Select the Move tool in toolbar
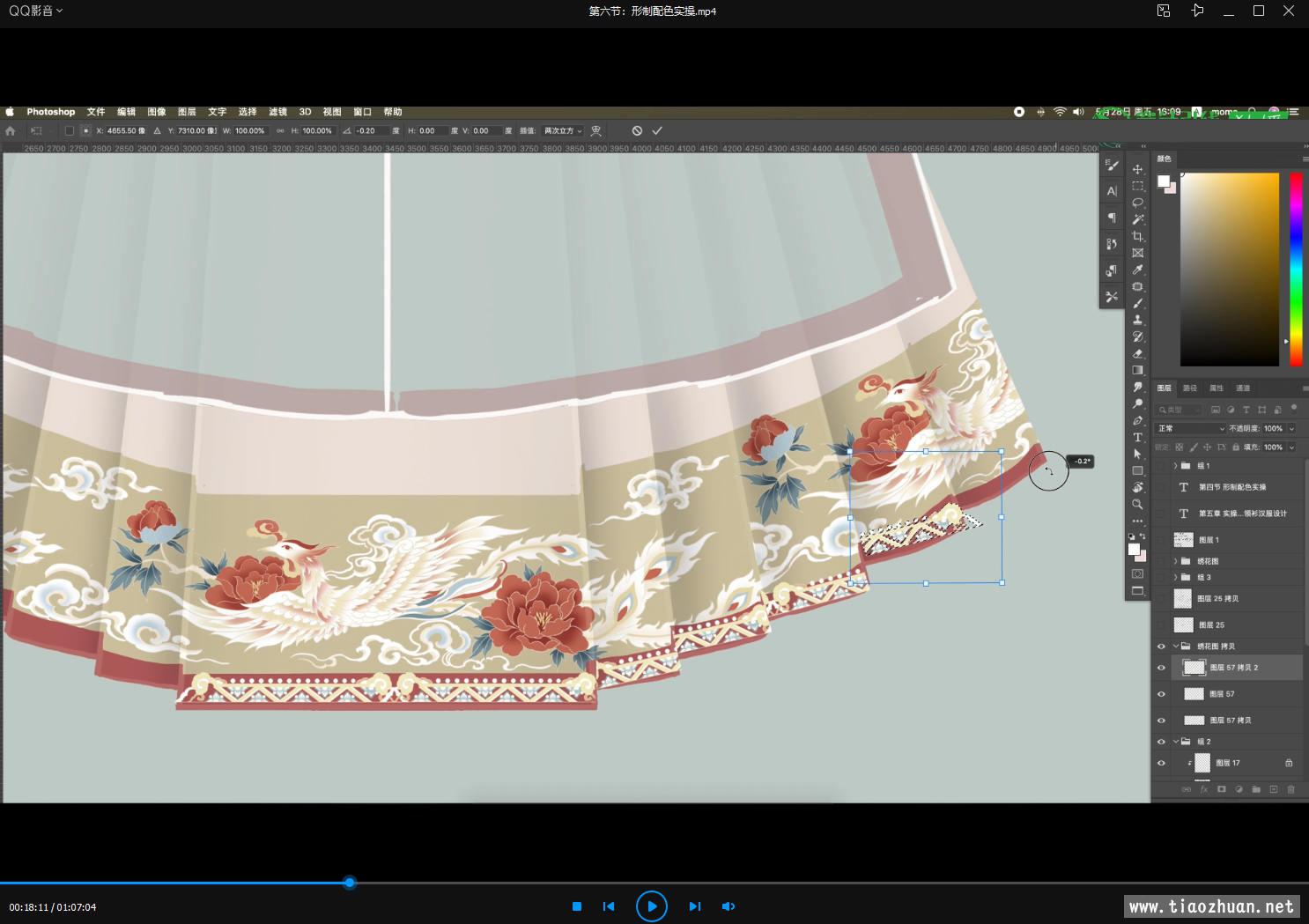1309x924 pixels. pyautogui.click(x=1137, y=169)
